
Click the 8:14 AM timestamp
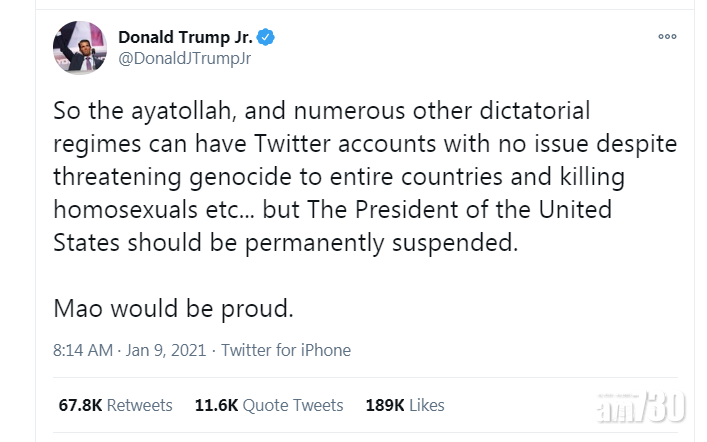click(x=82, y=350)
